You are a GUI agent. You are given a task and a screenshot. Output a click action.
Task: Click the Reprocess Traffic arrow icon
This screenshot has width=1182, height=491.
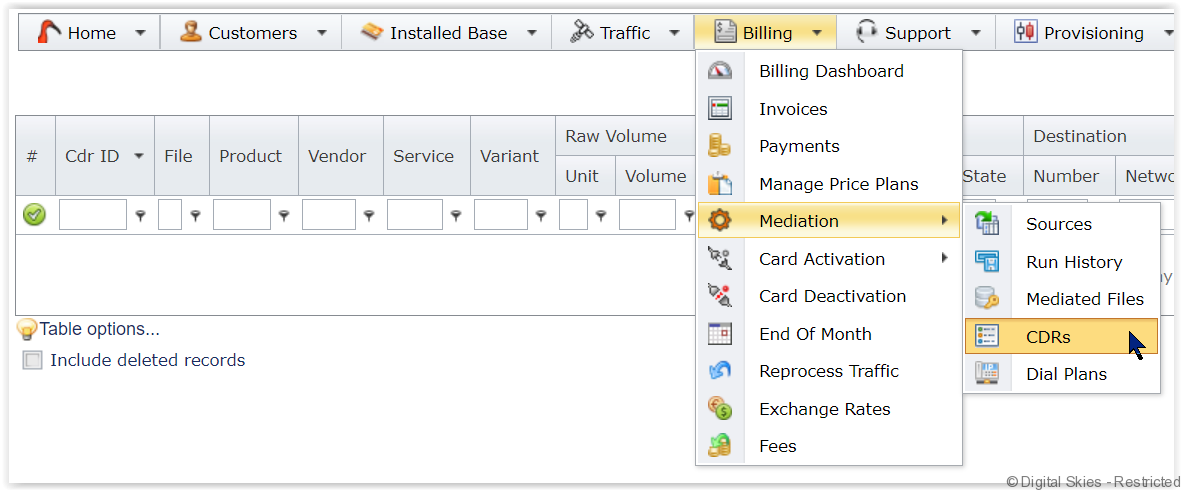coord(719,371)
